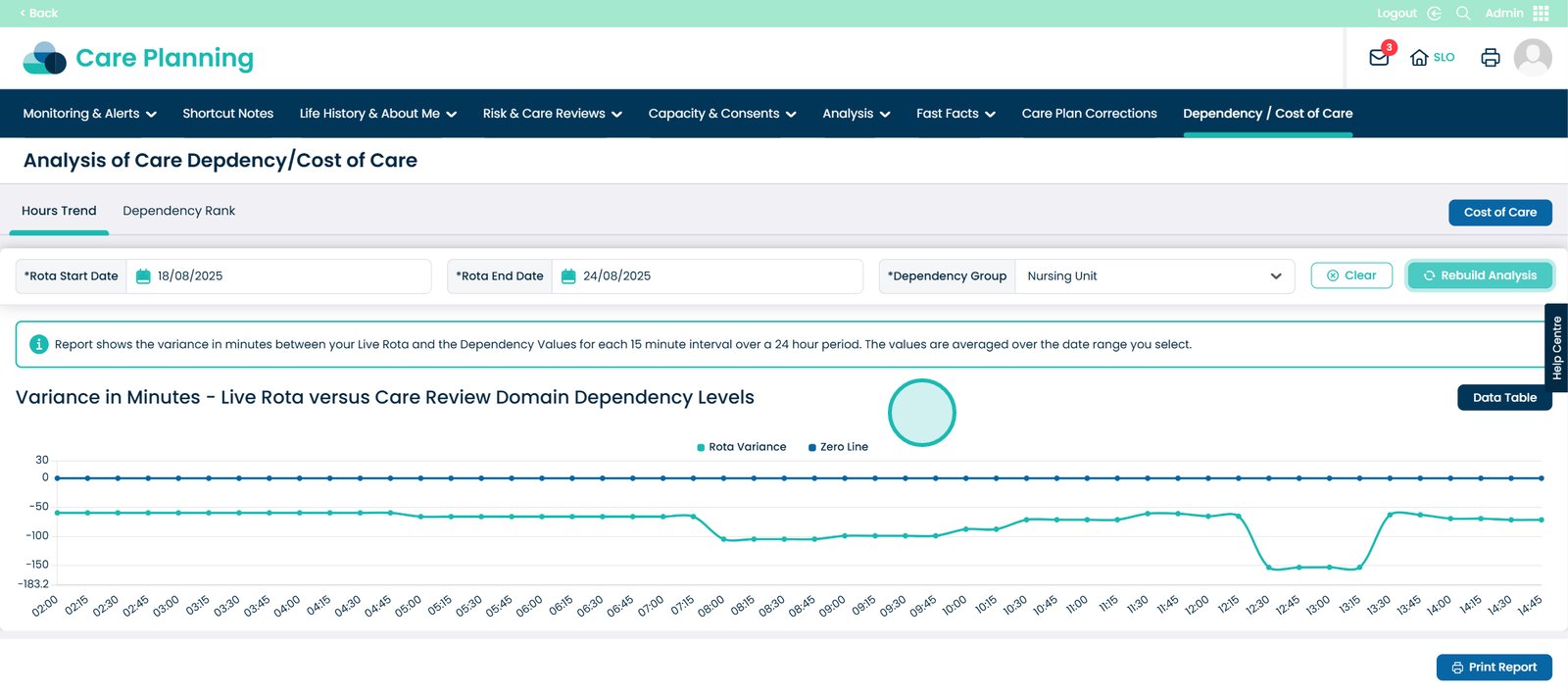
Task: Click the SLO home icon
Action: tap(1419, 58)
